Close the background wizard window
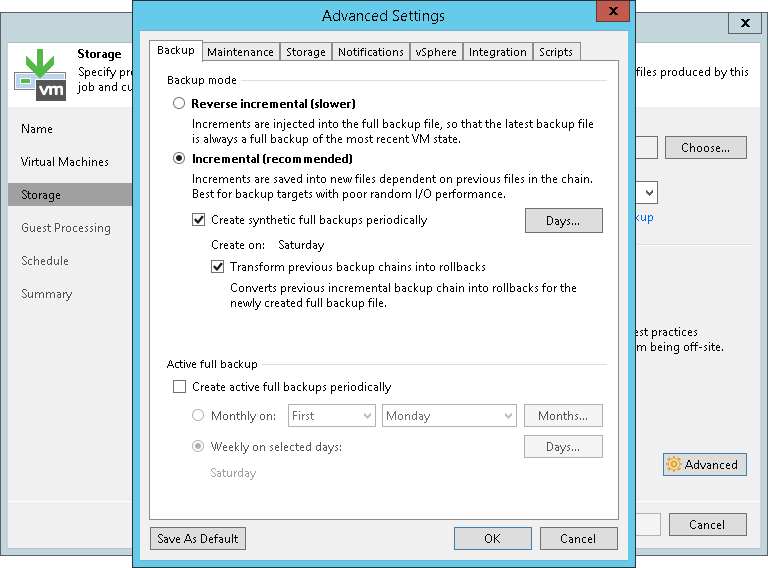768x568 pixels. coord(745,23)
